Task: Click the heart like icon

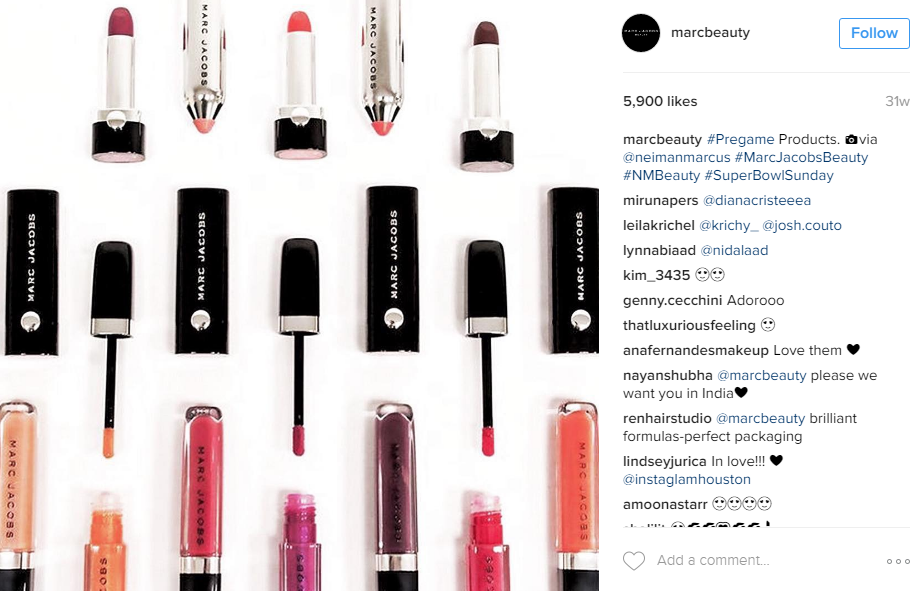Action: click(634, 561)
